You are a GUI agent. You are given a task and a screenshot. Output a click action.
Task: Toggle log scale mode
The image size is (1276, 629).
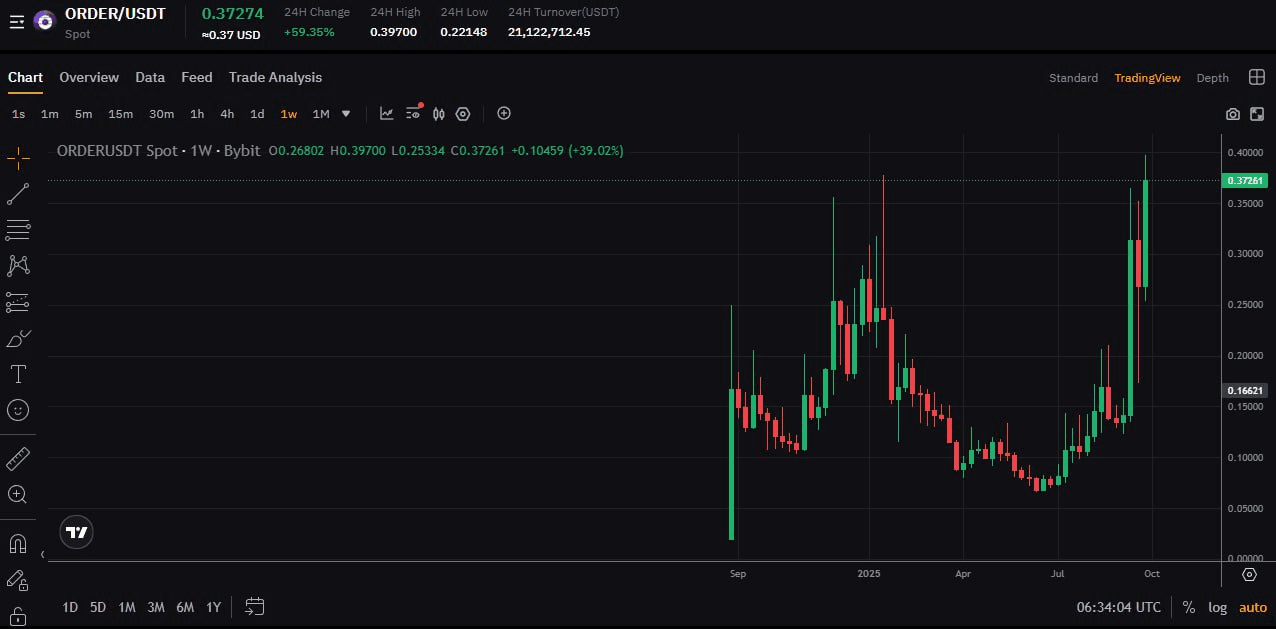coord(1217,607)
